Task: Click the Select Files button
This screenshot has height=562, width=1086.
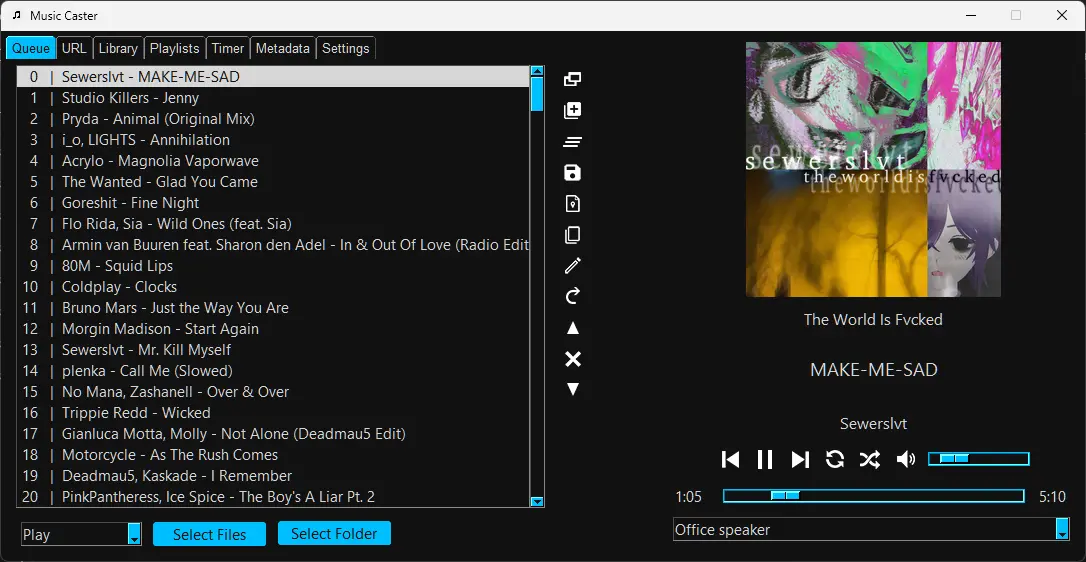Action: click(209, 534)
